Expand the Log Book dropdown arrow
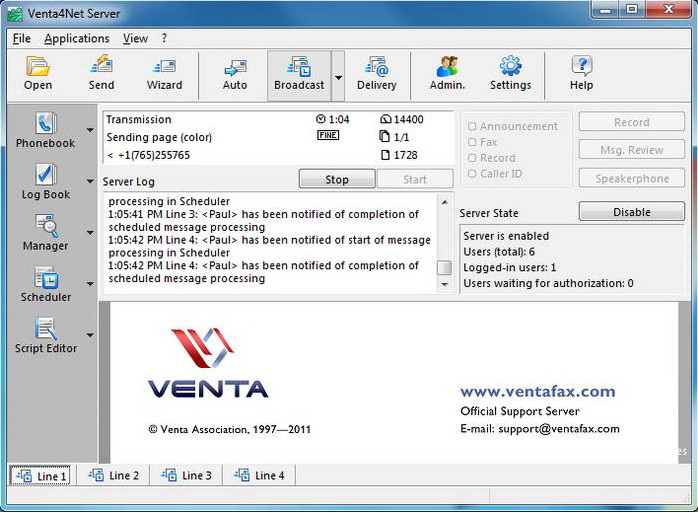 click(x=90, y=181)
